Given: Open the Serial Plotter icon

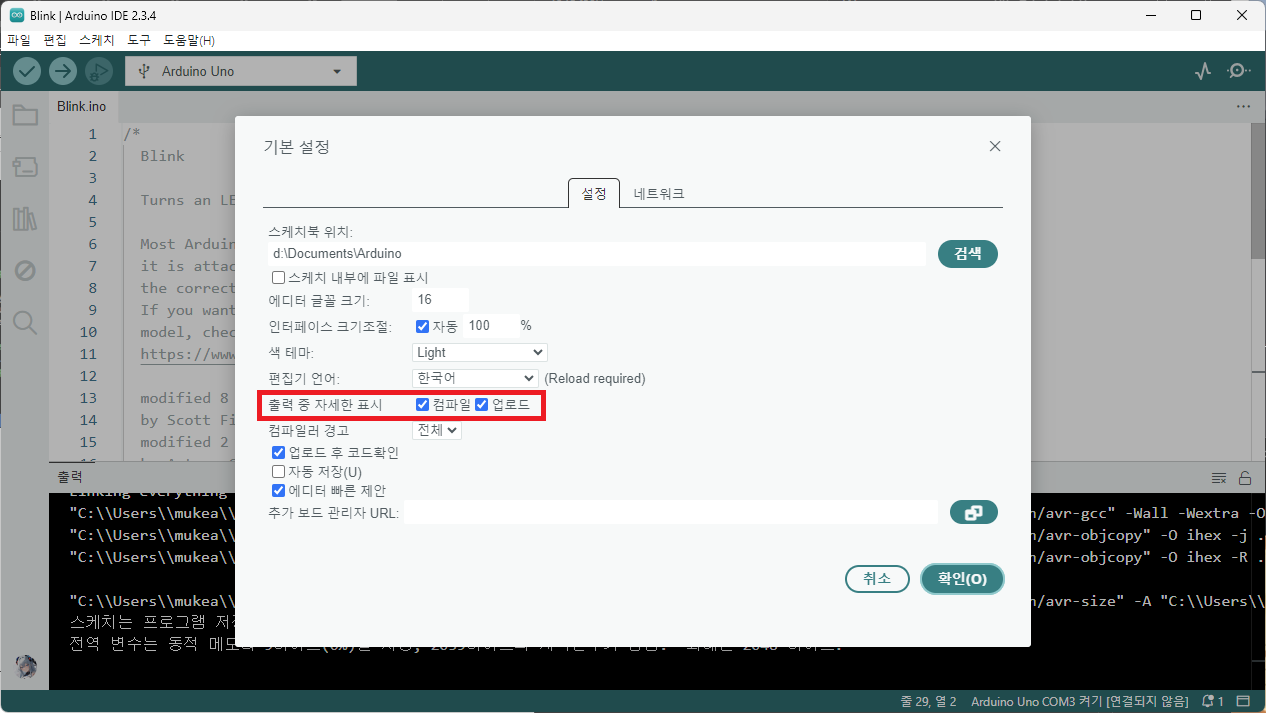Looking at the screenshot, I should click(x=1204, y=71).
